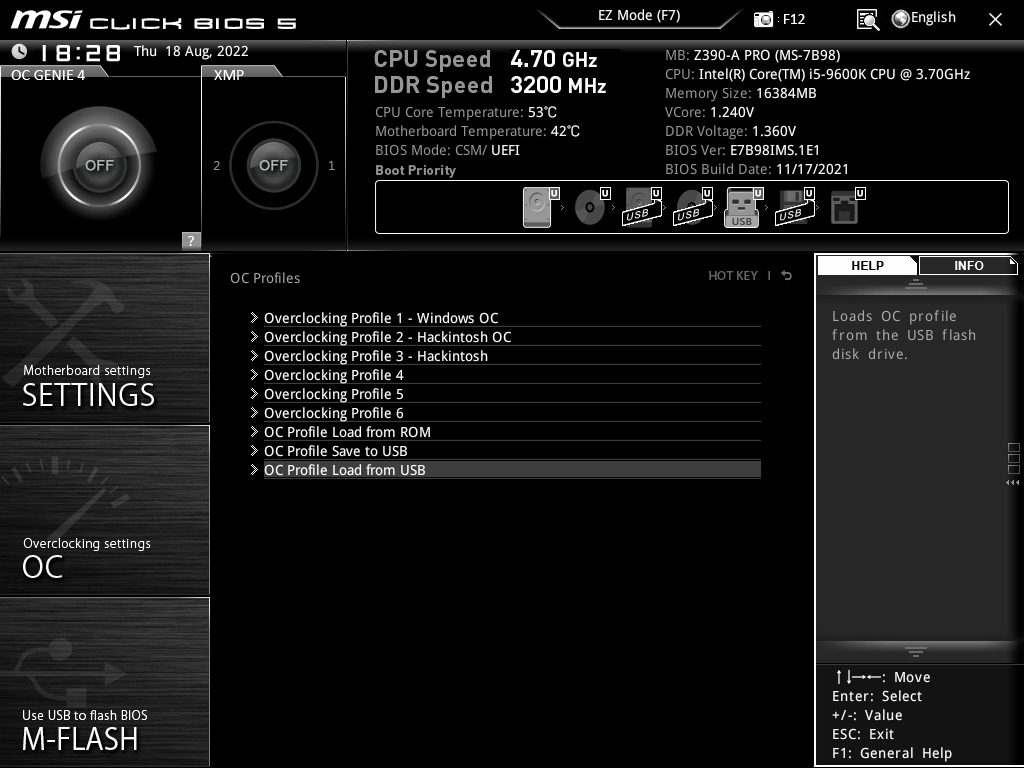Open OC Profile Save to USB
This screenshot has width=1024, height=768.
click(x=505, y=451)
